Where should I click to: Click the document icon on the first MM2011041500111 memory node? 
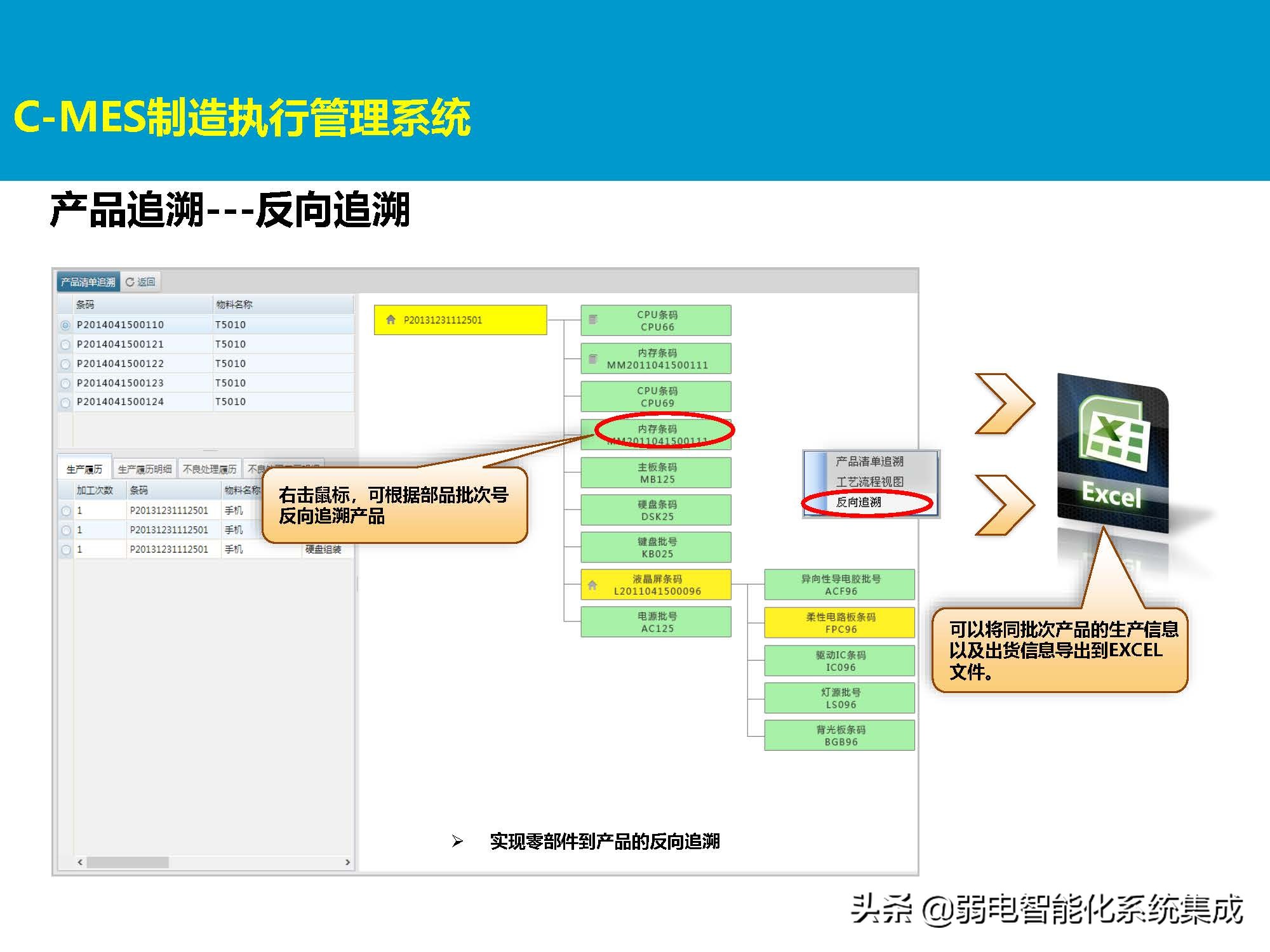coord(593,359)
